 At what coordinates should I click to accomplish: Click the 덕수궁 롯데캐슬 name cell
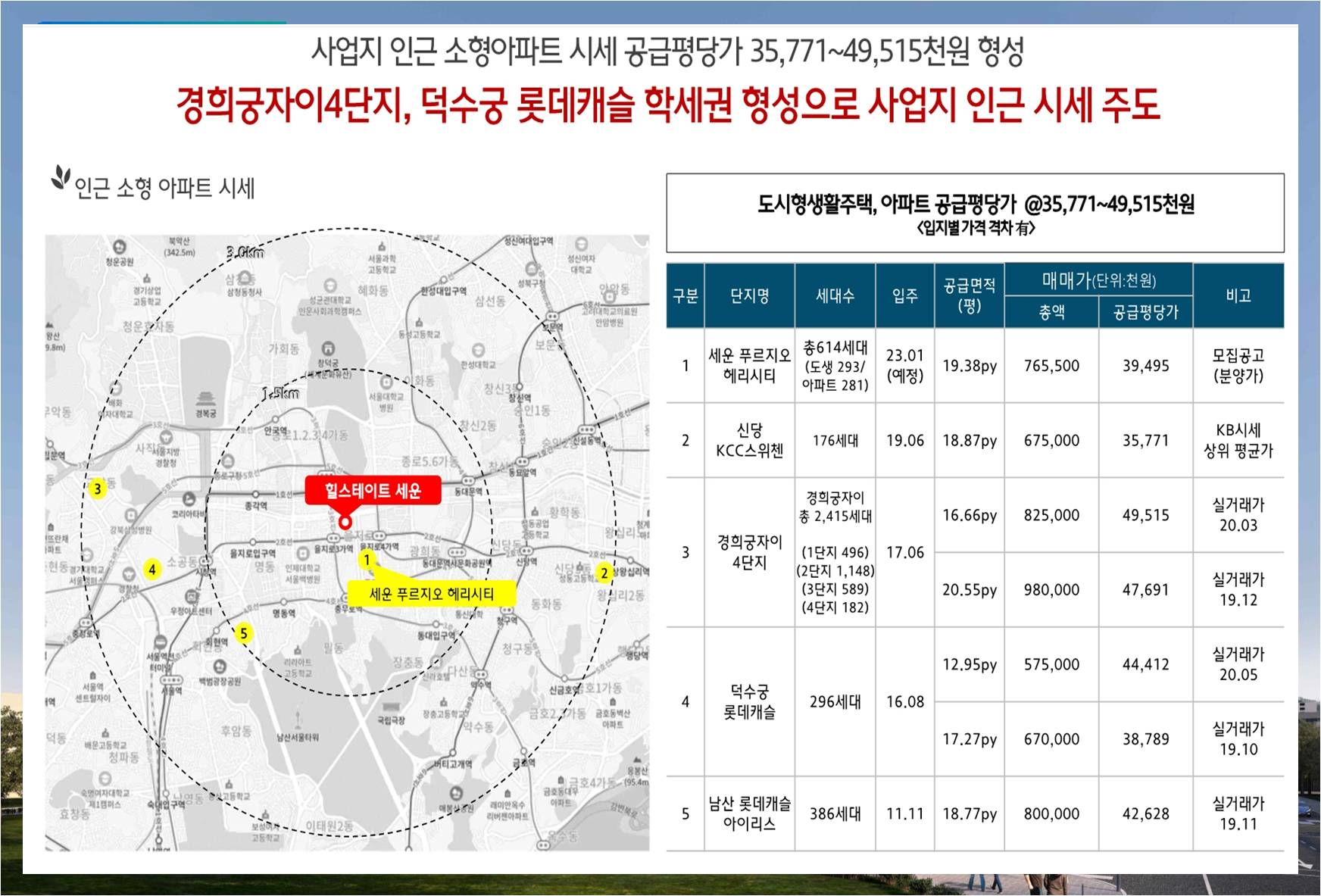tap(750, 701)
